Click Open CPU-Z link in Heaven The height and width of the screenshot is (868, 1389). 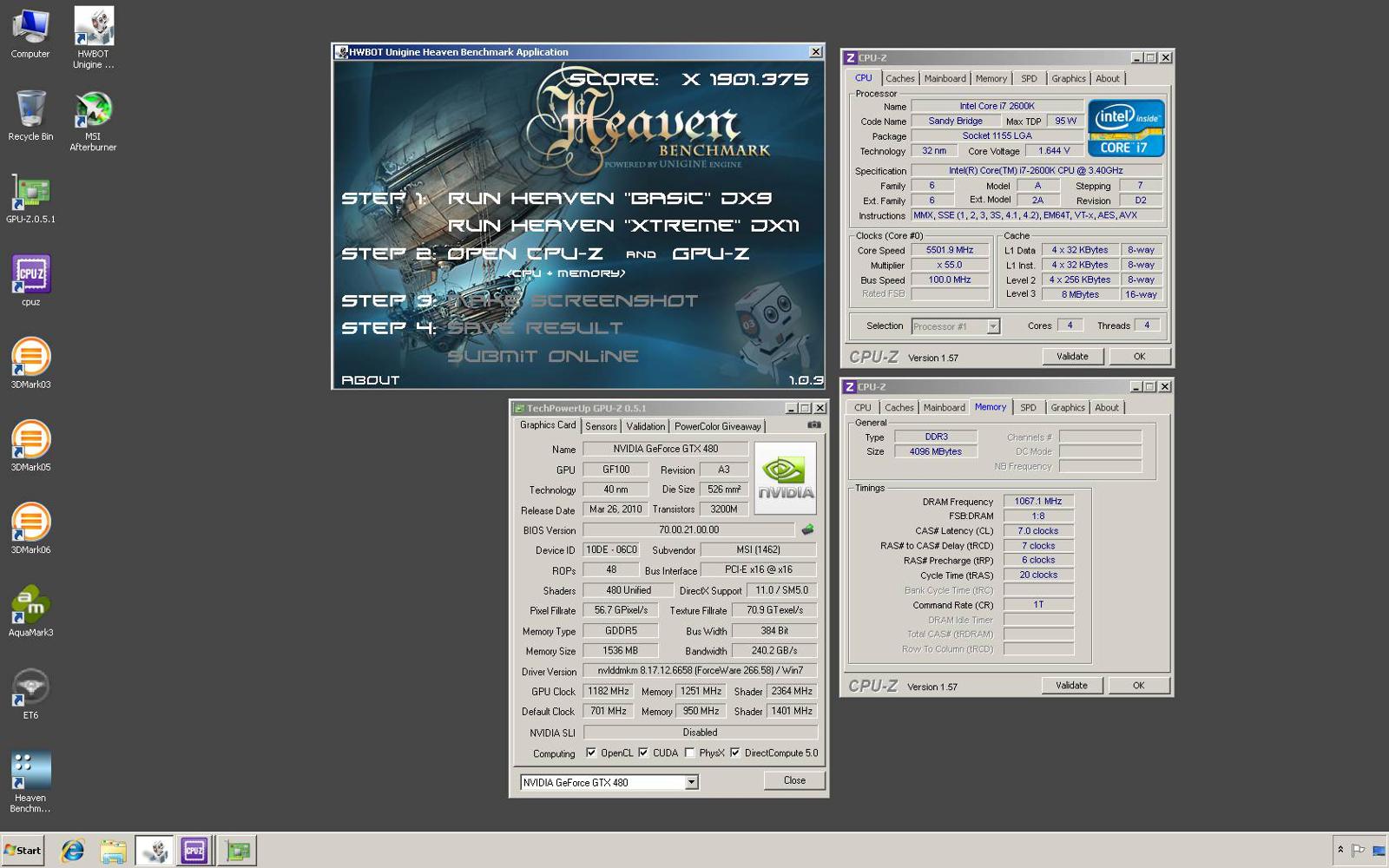point(524,253)
